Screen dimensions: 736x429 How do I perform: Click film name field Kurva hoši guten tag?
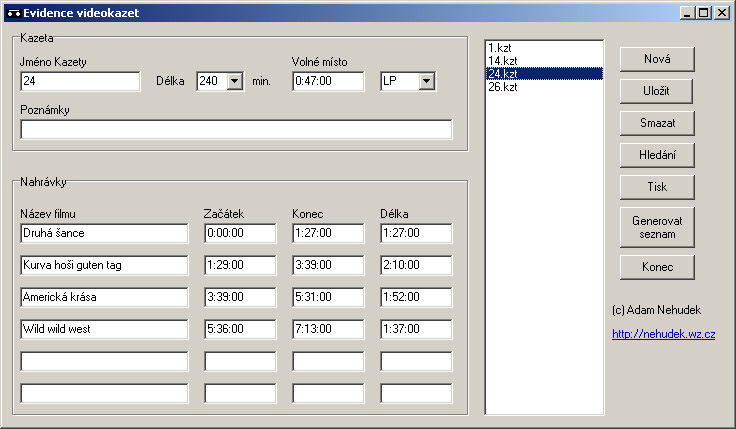pos(104,265)
